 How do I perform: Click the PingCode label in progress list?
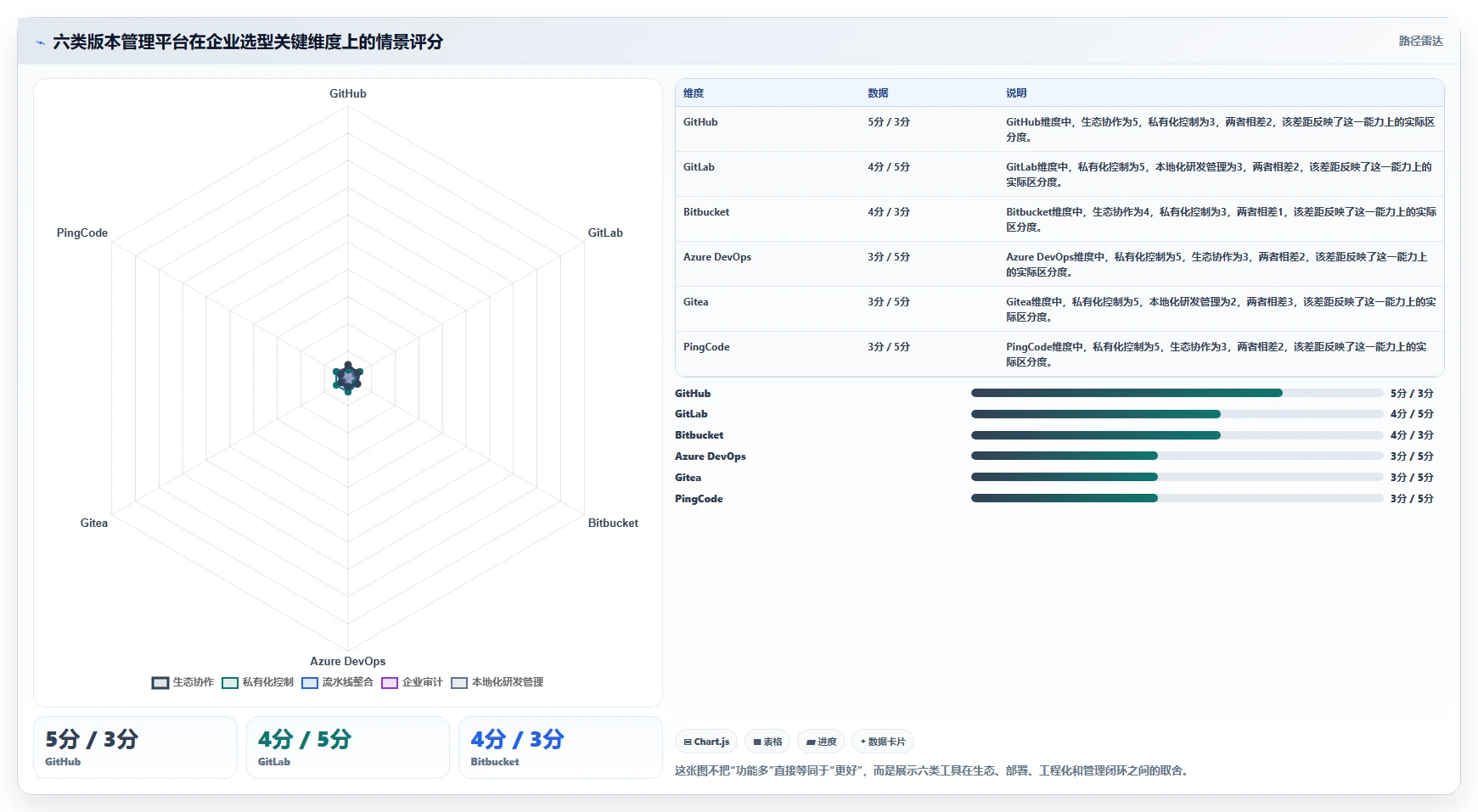699,498
